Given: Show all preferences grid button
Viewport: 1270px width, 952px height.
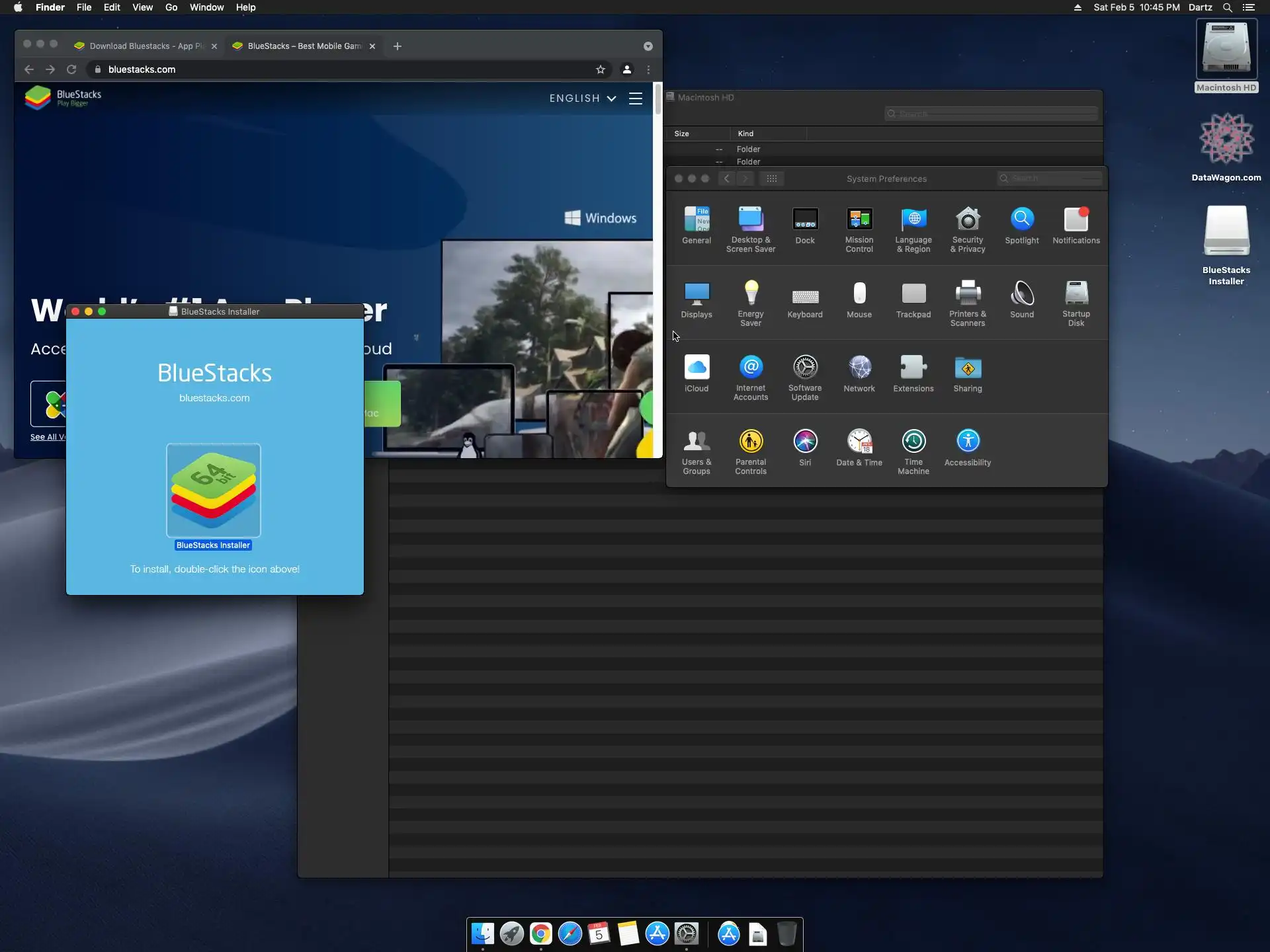Looking at the screenshot, I should pyautogui.click(x=771, y=178).
